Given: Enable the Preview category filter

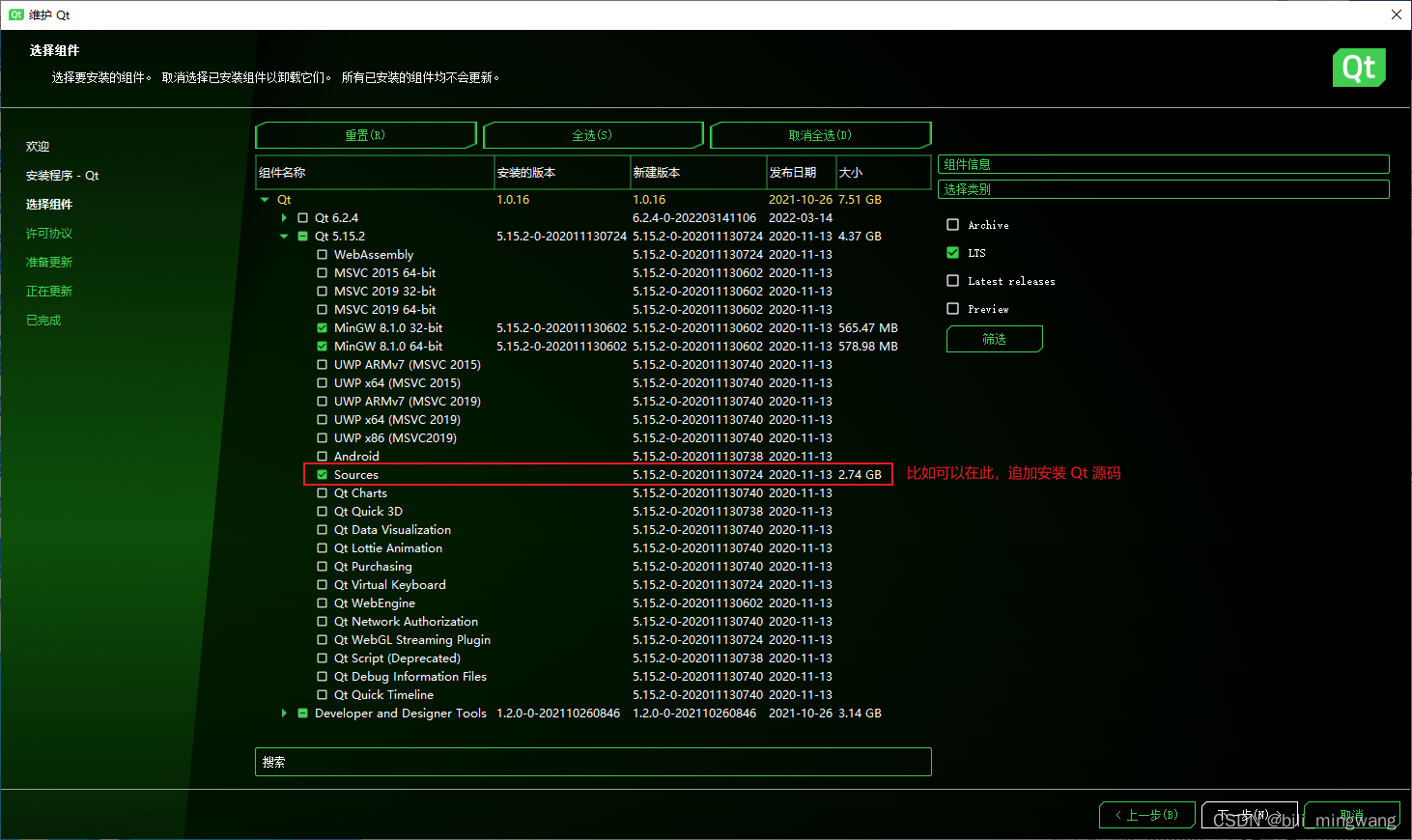Looking at the screenshot, I should point(953,309).
